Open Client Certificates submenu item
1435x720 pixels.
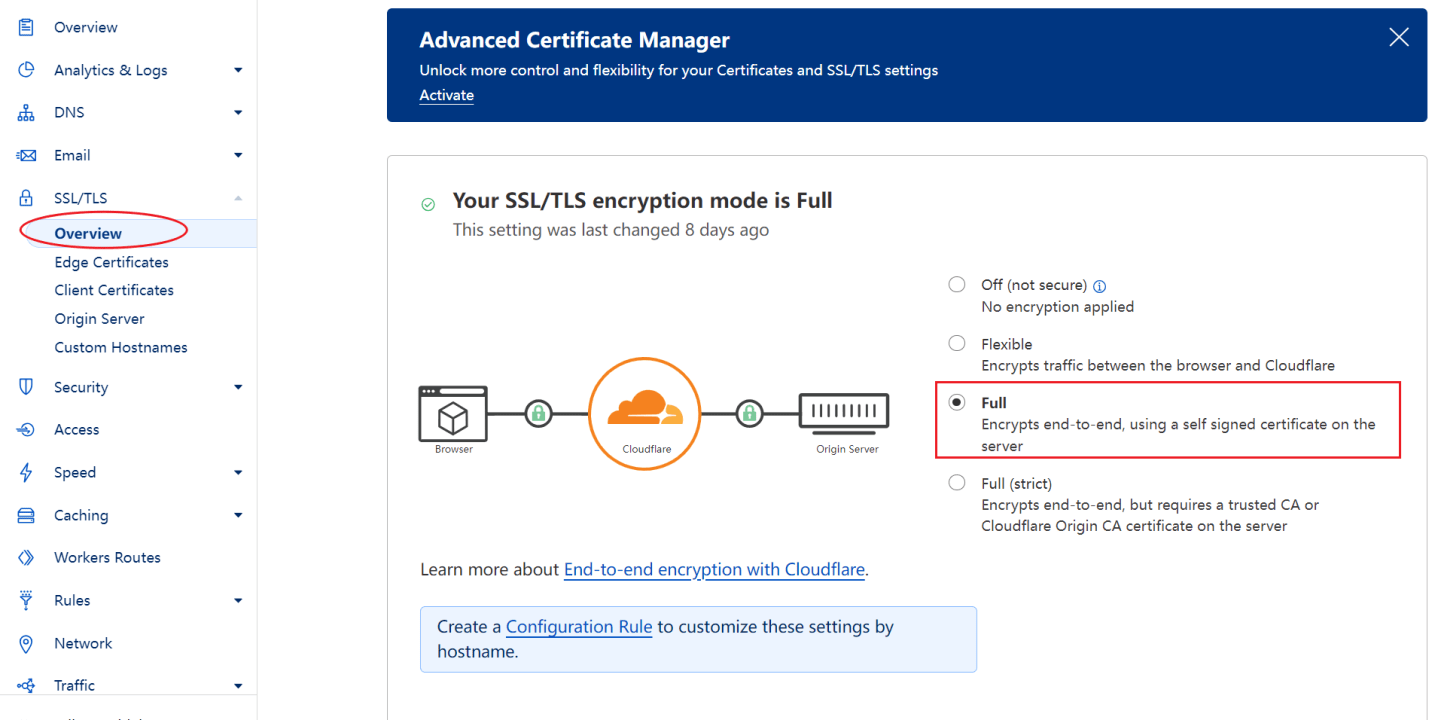(114, 290)
